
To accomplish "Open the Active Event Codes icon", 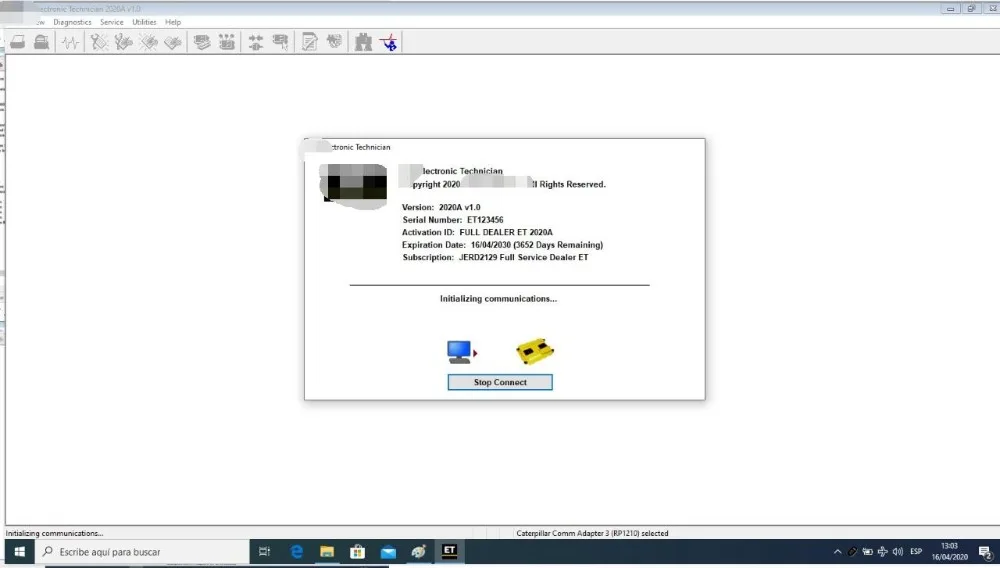I will tap(149, 42).
